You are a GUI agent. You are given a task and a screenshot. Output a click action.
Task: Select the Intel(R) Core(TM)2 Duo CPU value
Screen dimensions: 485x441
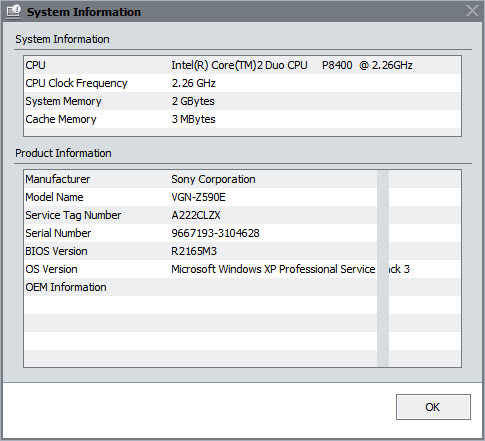pyautogui.click(x=292, y=65)
